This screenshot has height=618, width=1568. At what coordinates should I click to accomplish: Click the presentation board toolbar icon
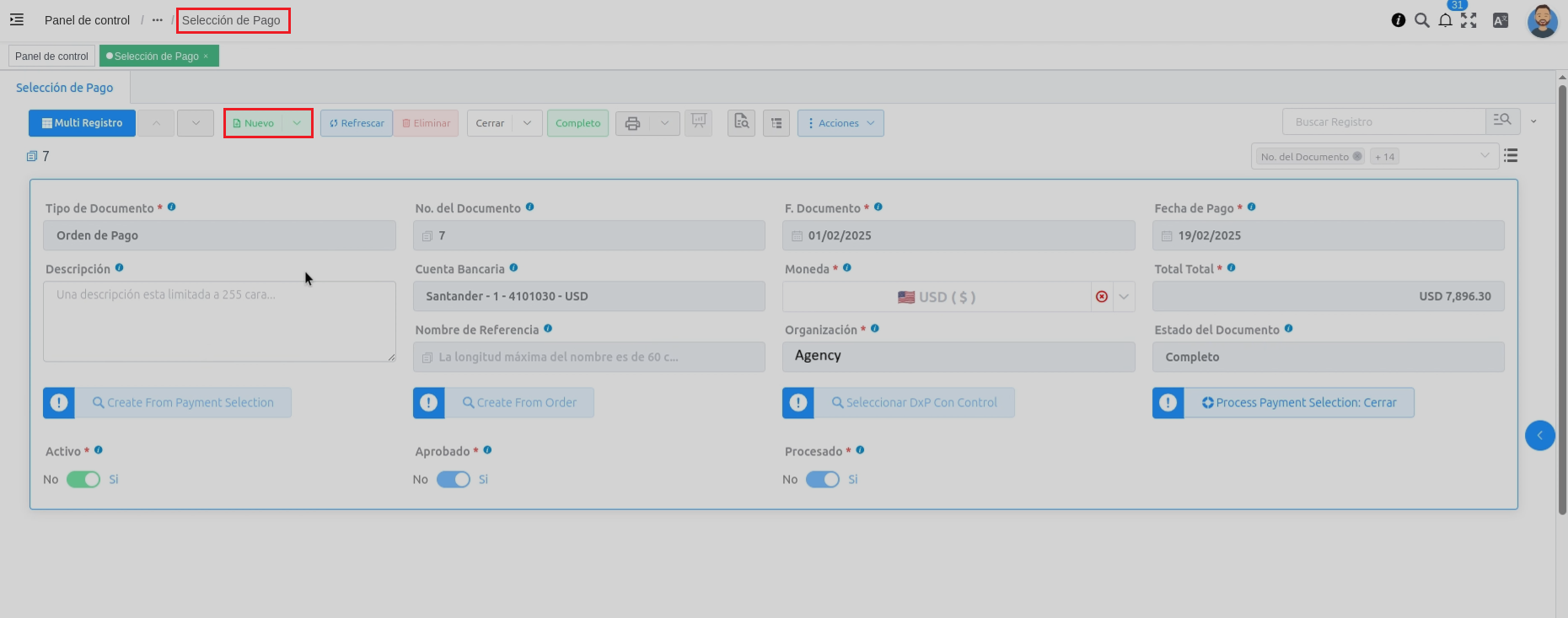tap(698, 122)
